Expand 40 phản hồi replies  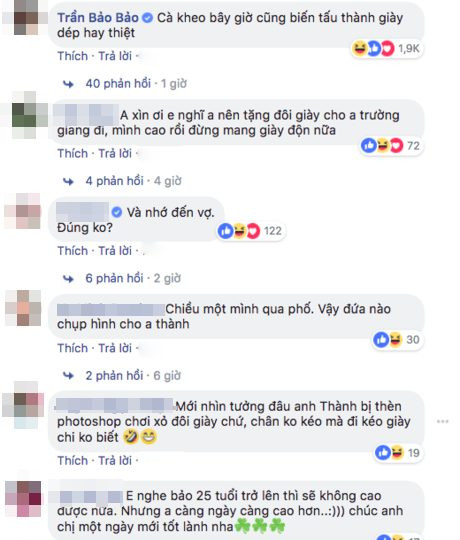point(118,84)
